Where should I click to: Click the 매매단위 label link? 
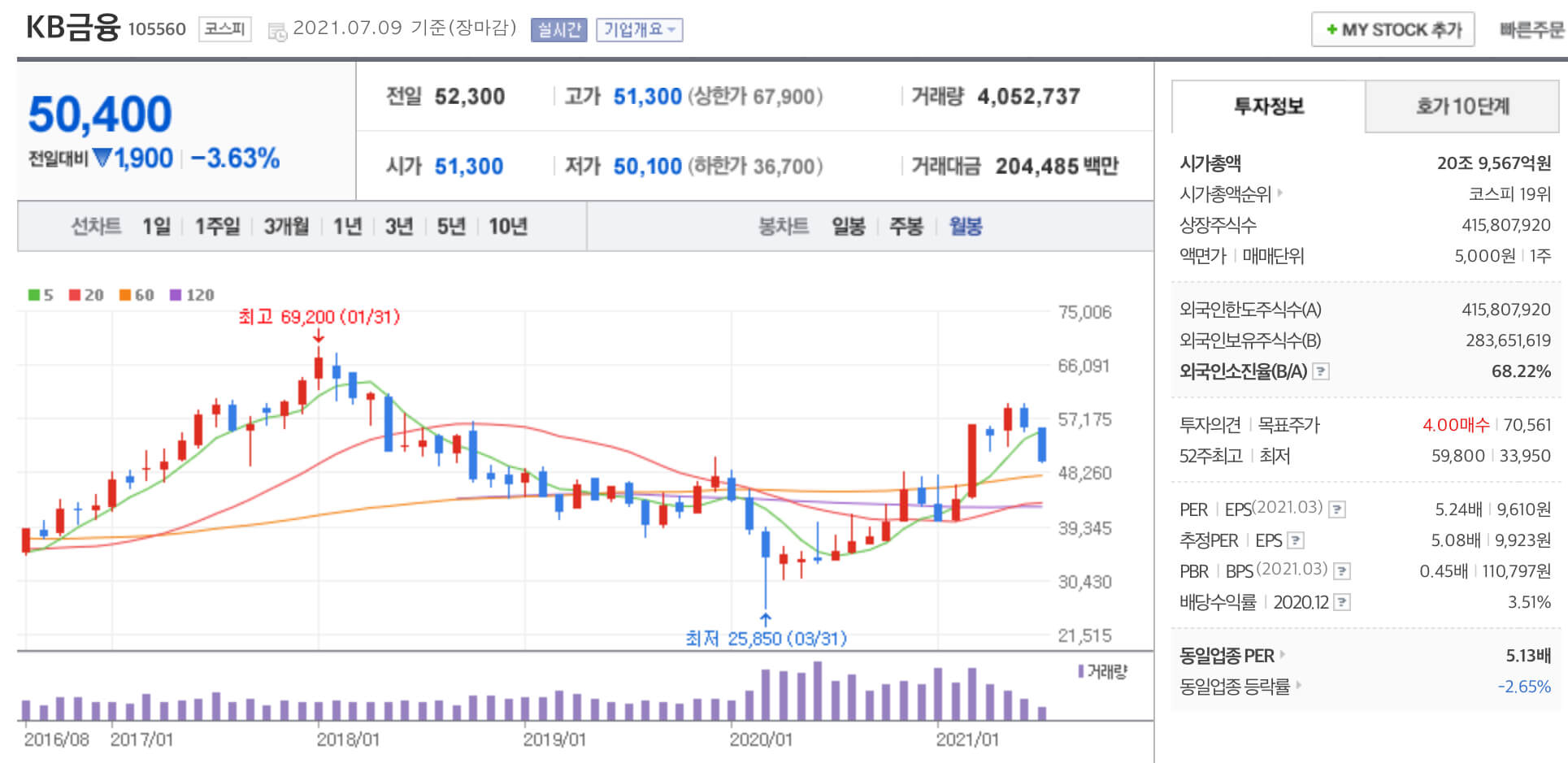tap(1273, 256)
